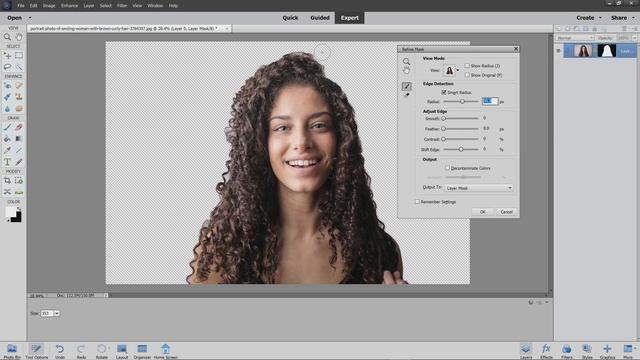
Task: Select the Eraser tool
Action: 19,127
